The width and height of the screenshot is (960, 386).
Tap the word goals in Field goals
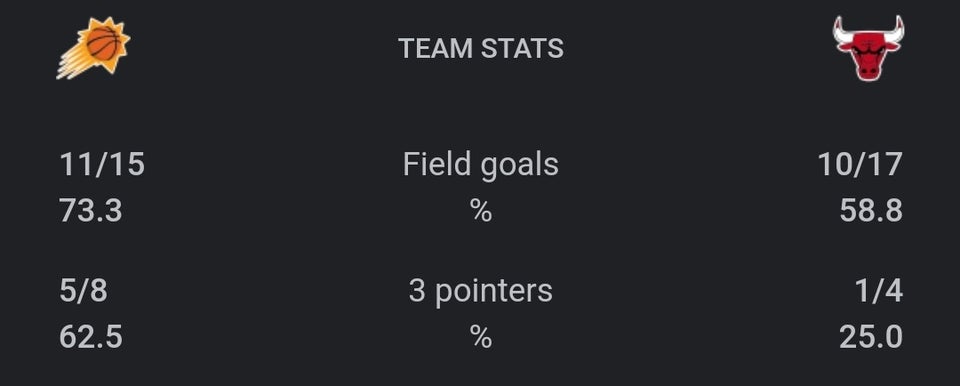click(x=519, y=167)
